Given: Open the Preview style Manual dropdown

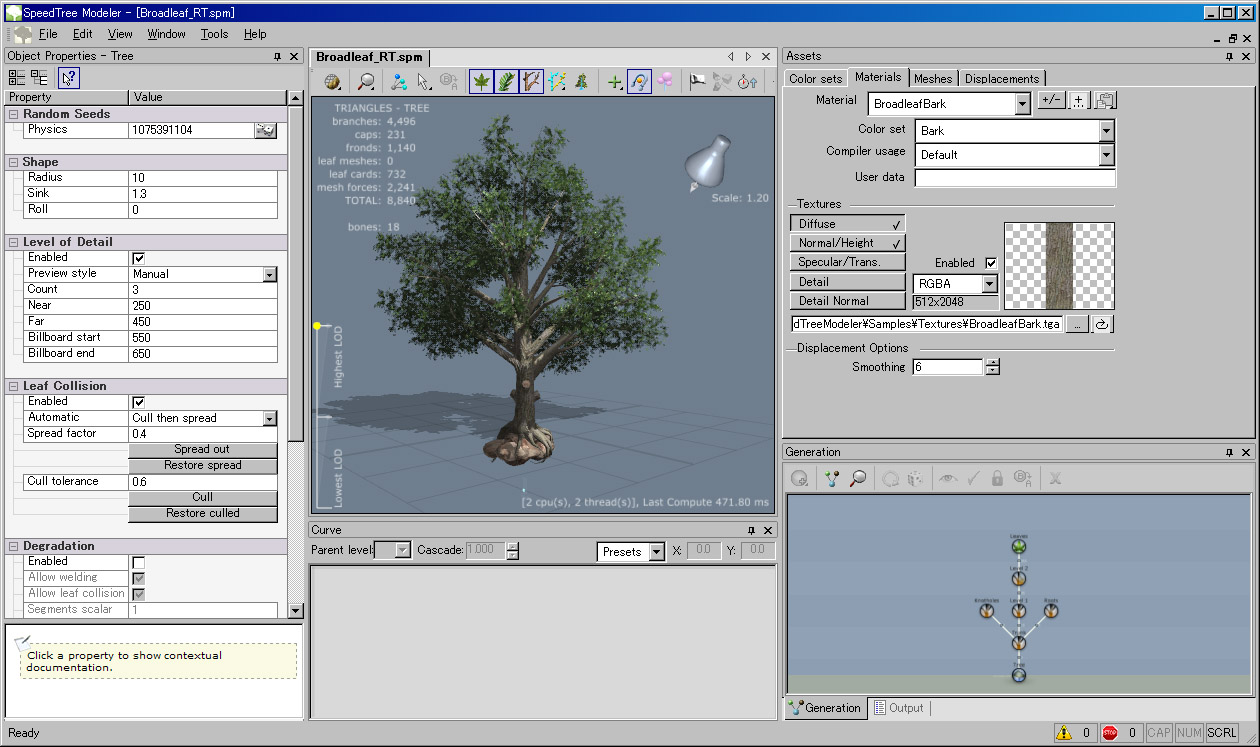Looking at the screenshot, I should [269, 274].
